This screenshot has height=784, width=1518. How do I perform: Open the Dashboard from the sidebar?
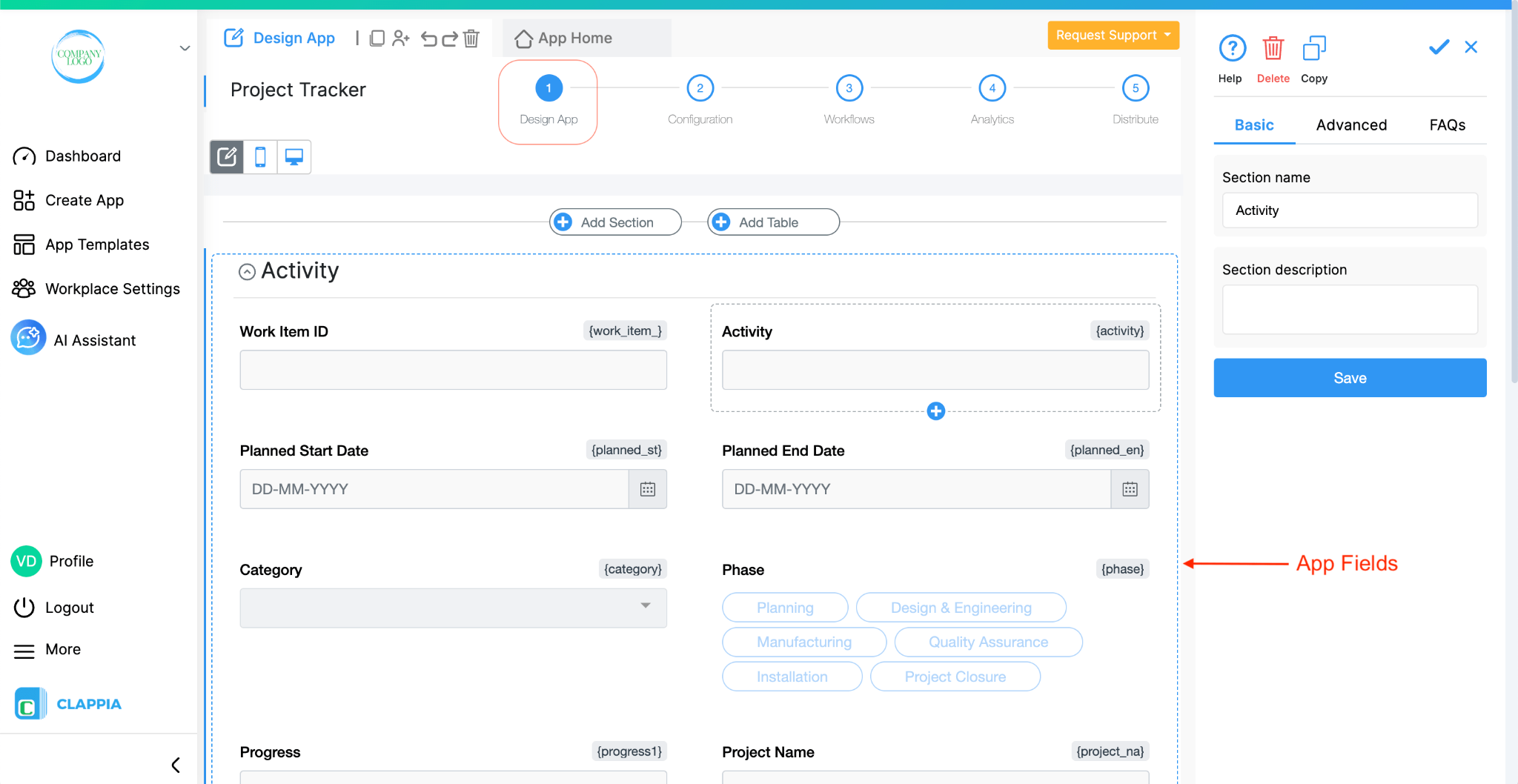click(x=67, y=156)
